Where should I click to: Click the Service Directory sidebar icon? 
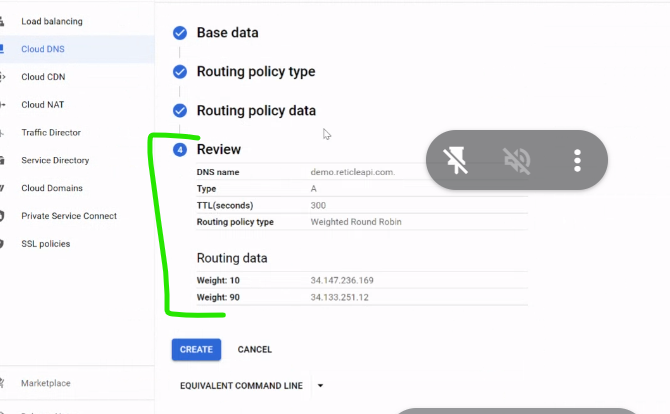[2, 160]
